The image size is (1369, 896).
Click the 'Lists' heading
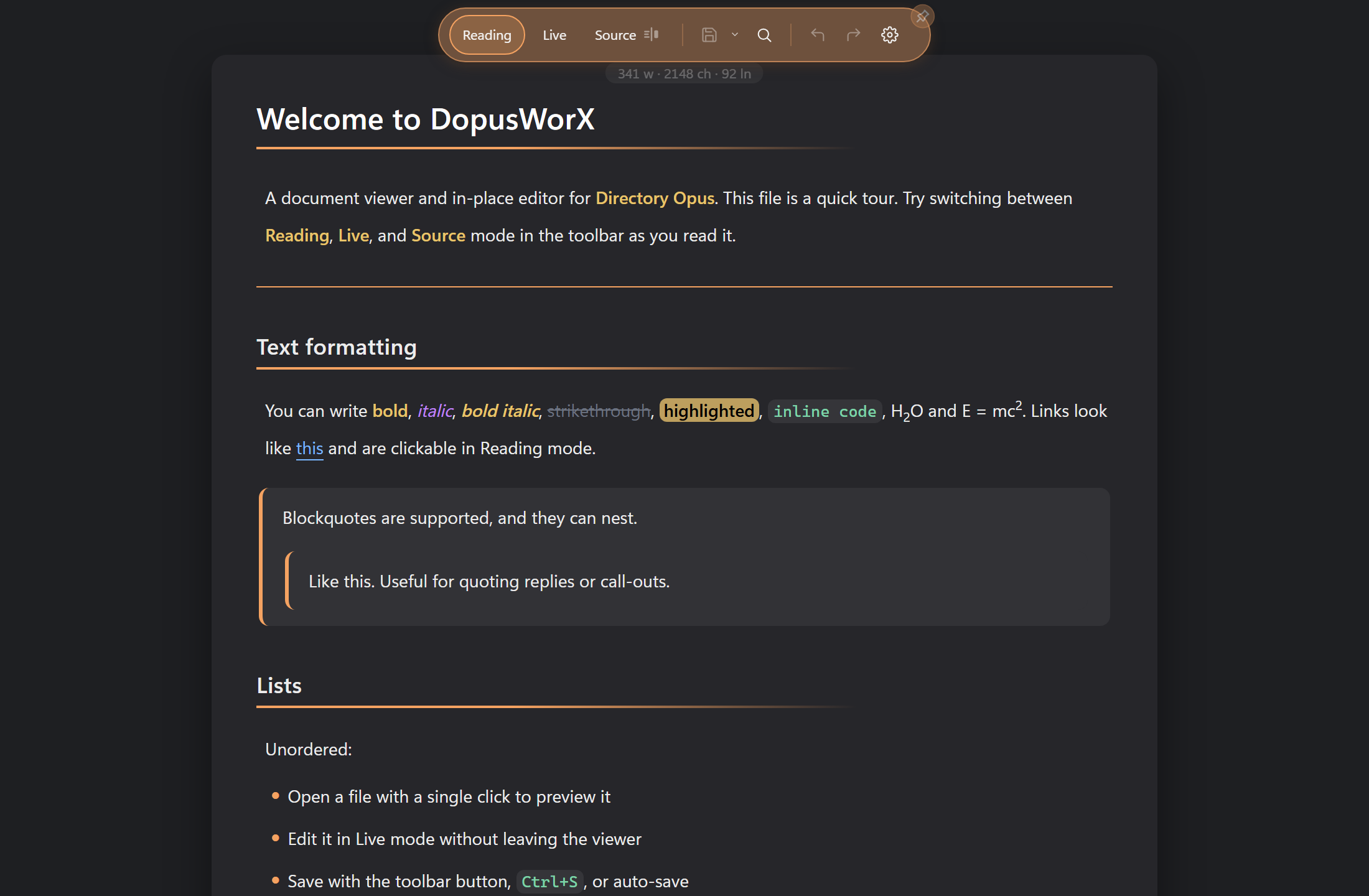(x=279, y=686)
